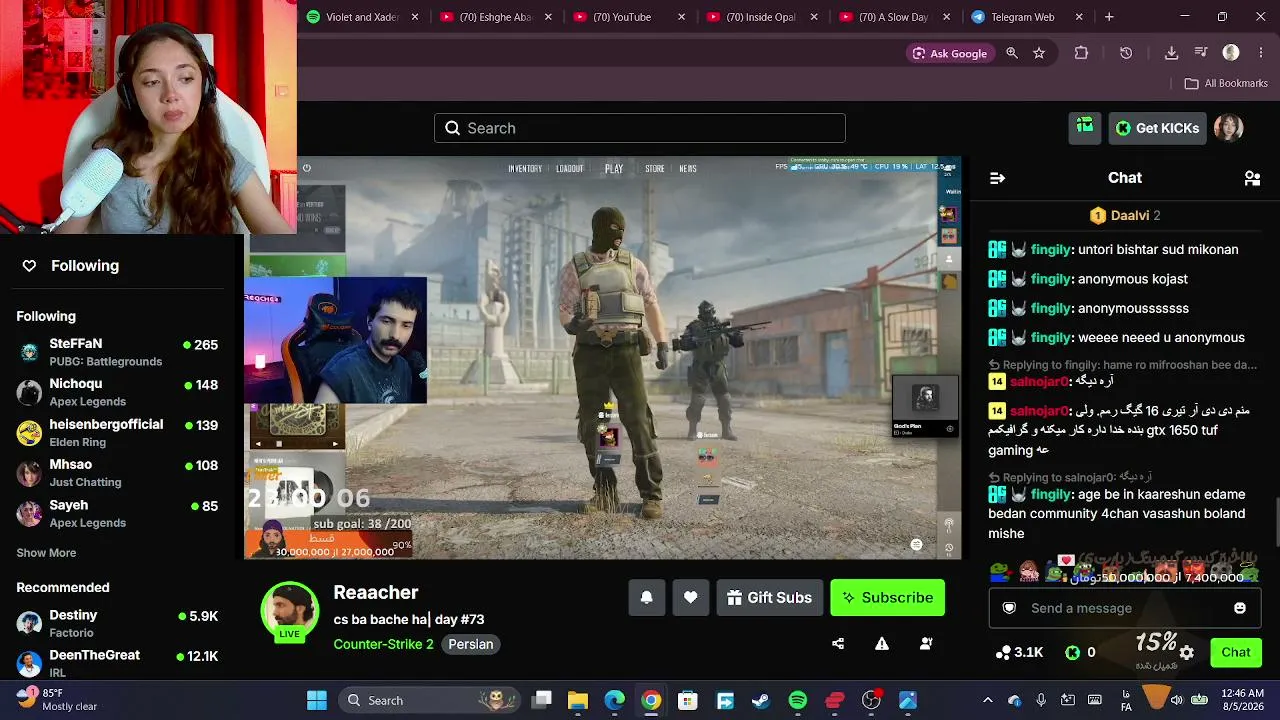
Task: Bookmark this page with the star
Action: point(1039,53)
